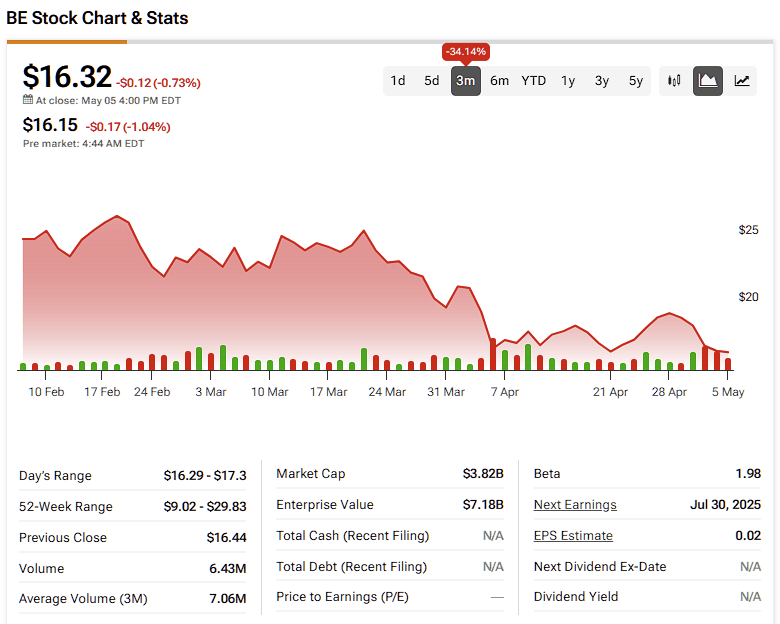780x624 pixels.
Task: Click the Total Debt (Recent Filing) label
Action: coord(352,566)
